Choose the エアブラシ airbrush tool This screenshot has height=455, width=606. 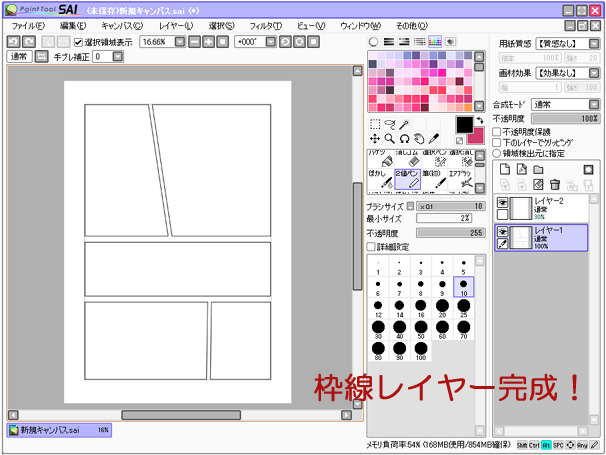[x=461, y=180]
